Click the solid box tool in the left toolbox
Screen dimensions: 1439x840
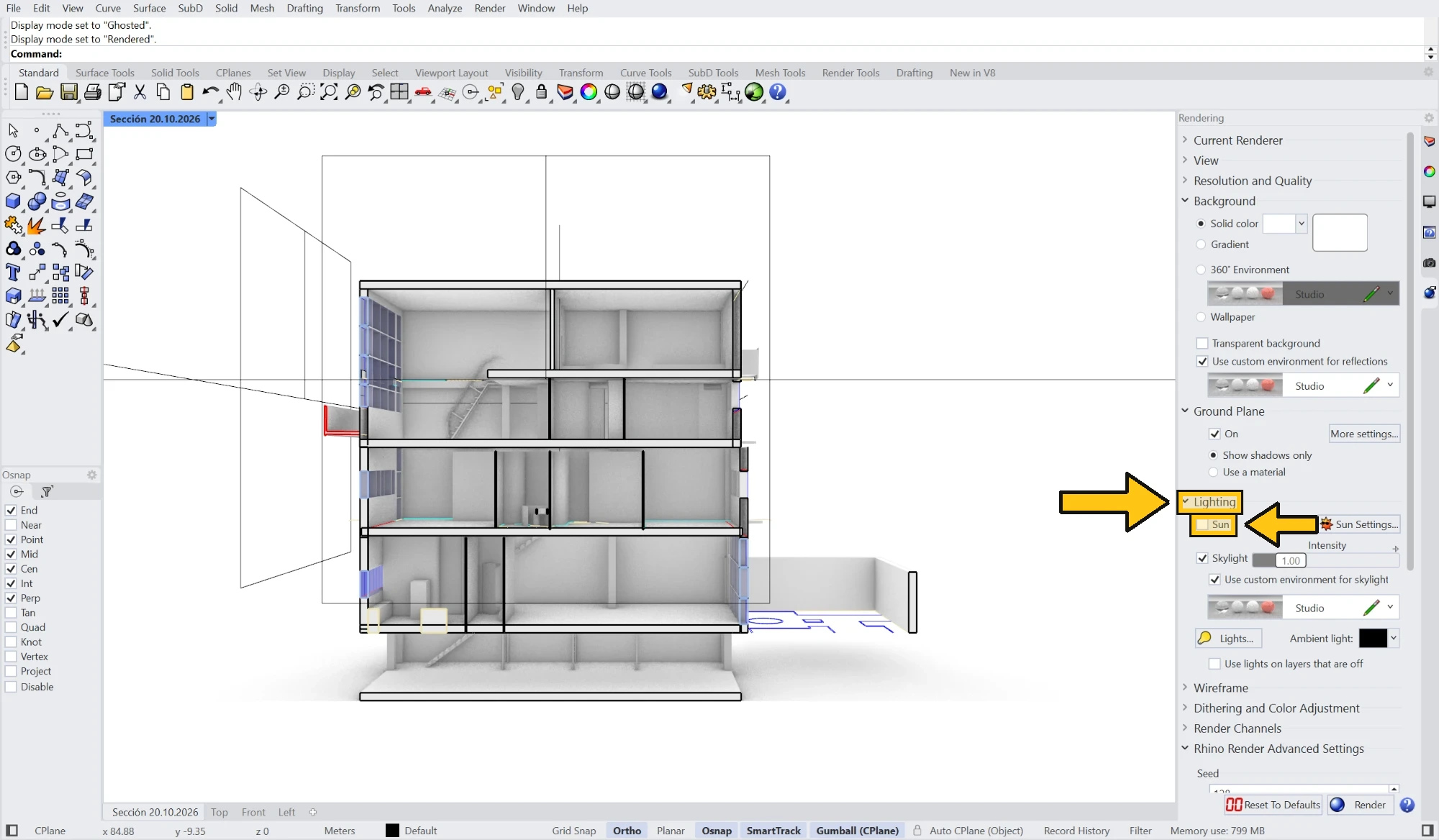click(x=13, y=201)
